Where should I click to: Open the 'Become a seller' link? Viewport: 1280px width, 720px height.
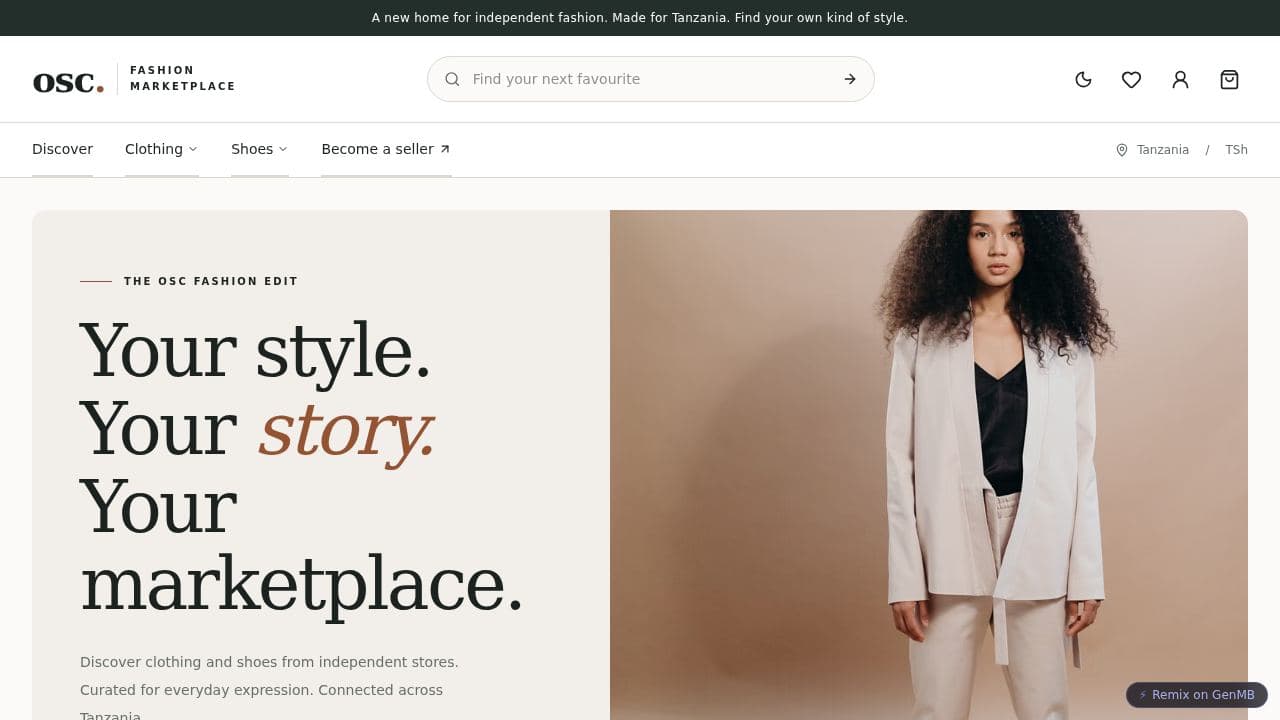pos(386,149)
